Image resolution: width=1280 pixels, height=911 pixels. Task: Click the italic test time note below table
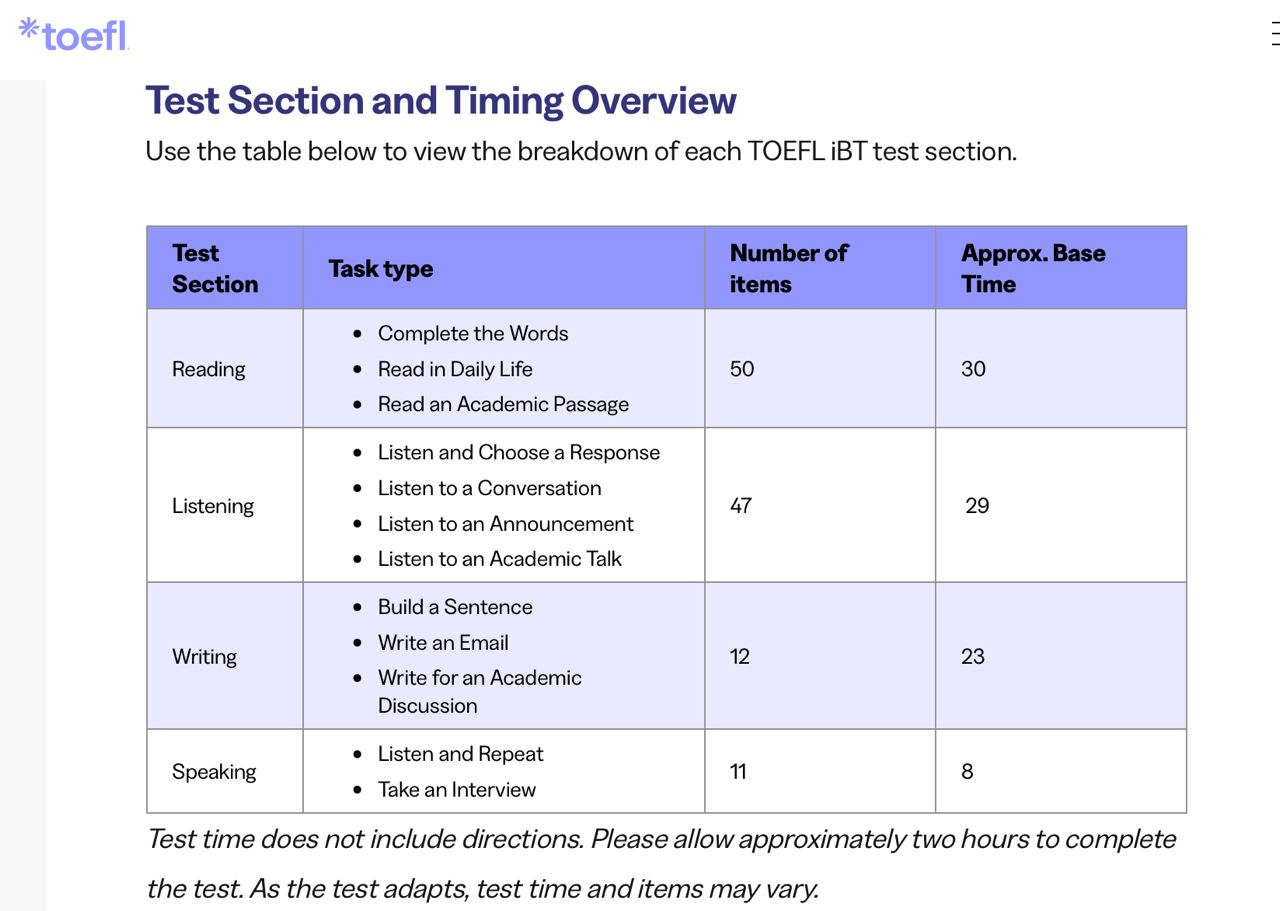pyautogui.click(x=660, y=863)
